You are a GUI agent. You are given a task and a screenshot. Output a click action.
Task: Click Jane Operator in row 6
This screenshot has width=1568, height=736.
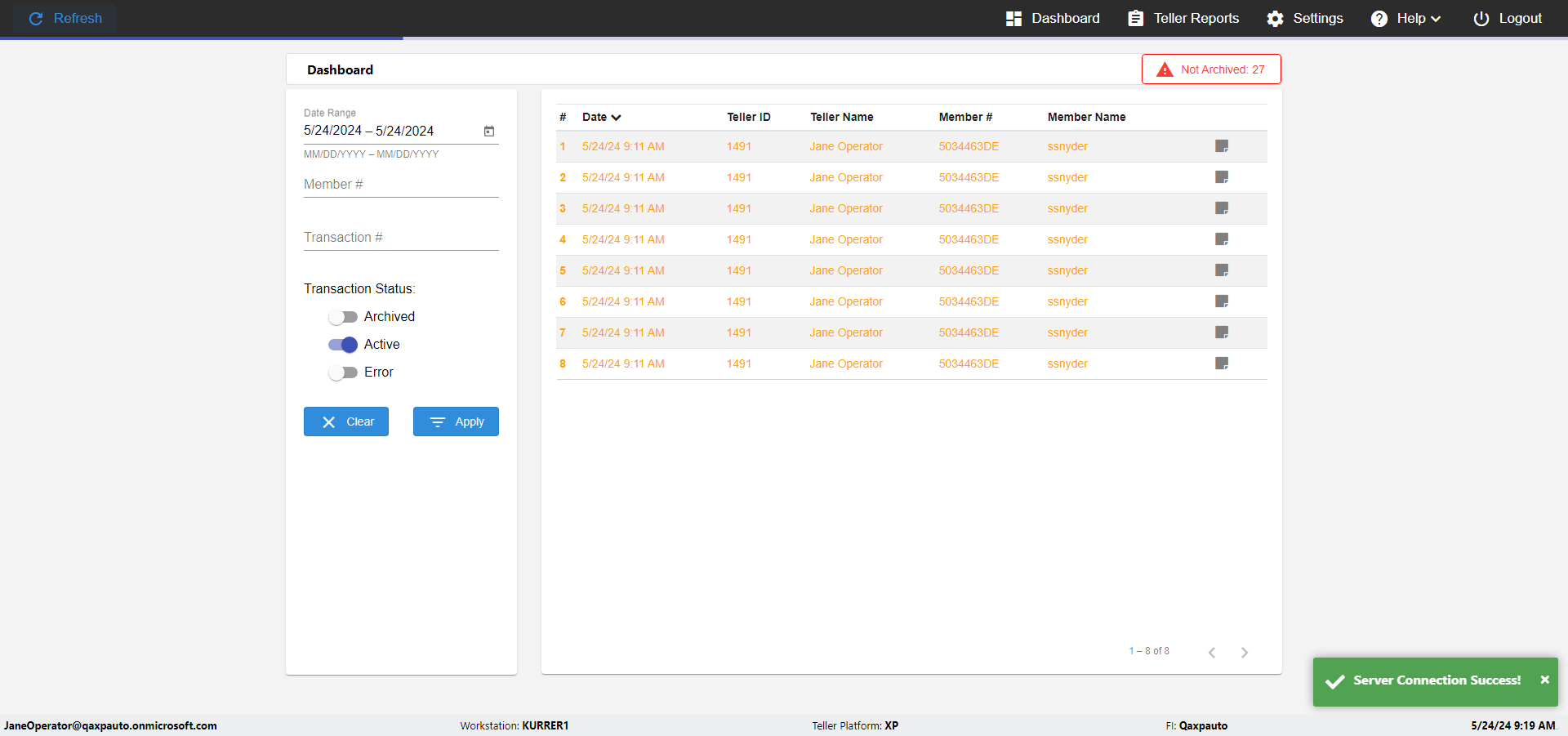pos(846,301)
